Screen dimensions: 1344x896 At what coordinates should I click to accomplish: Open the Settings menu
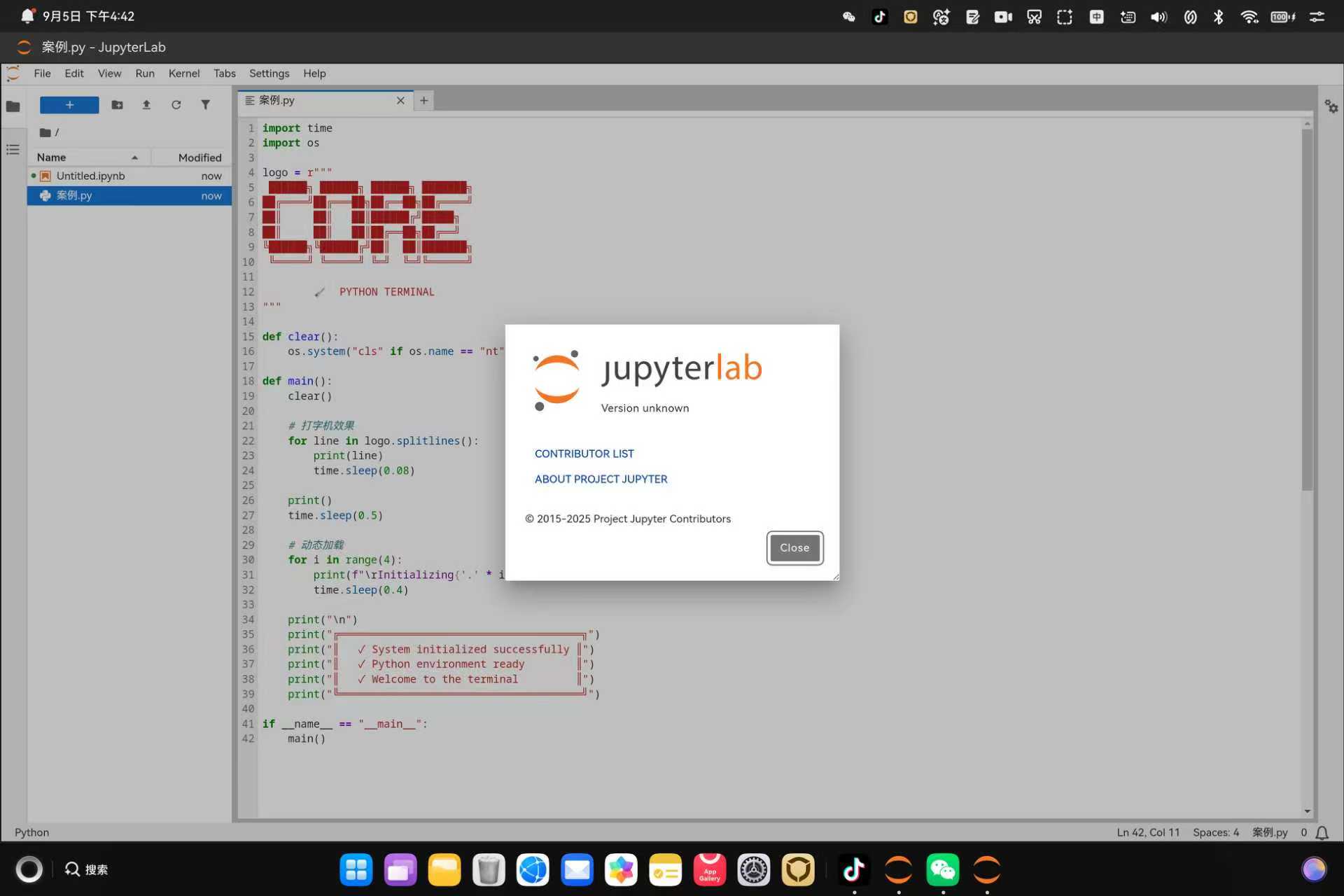269,73
